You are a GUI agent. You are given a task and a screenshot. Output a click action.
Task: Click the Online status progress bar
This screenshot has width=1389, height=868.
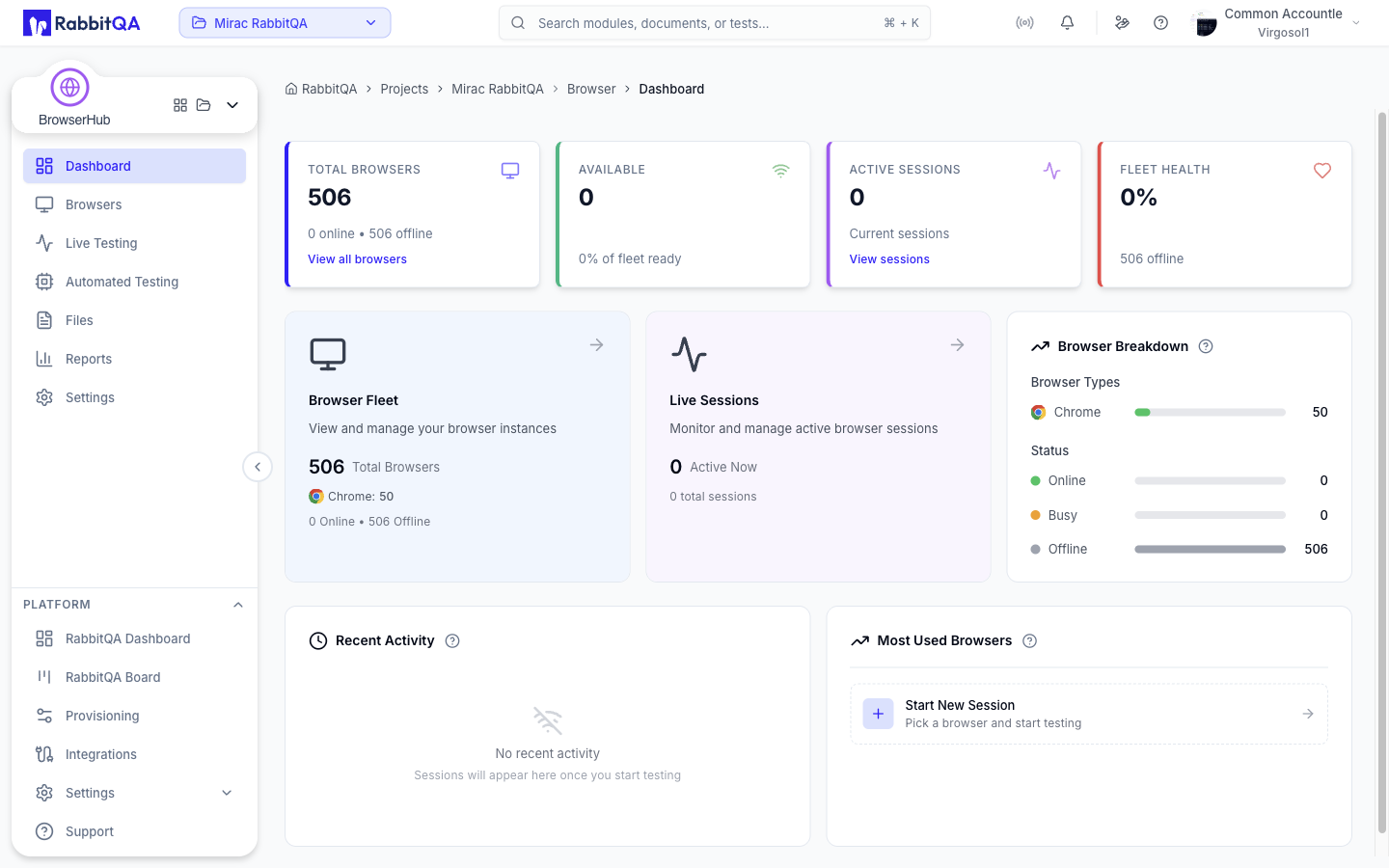pyautogui.click(x=1210, y=480)
